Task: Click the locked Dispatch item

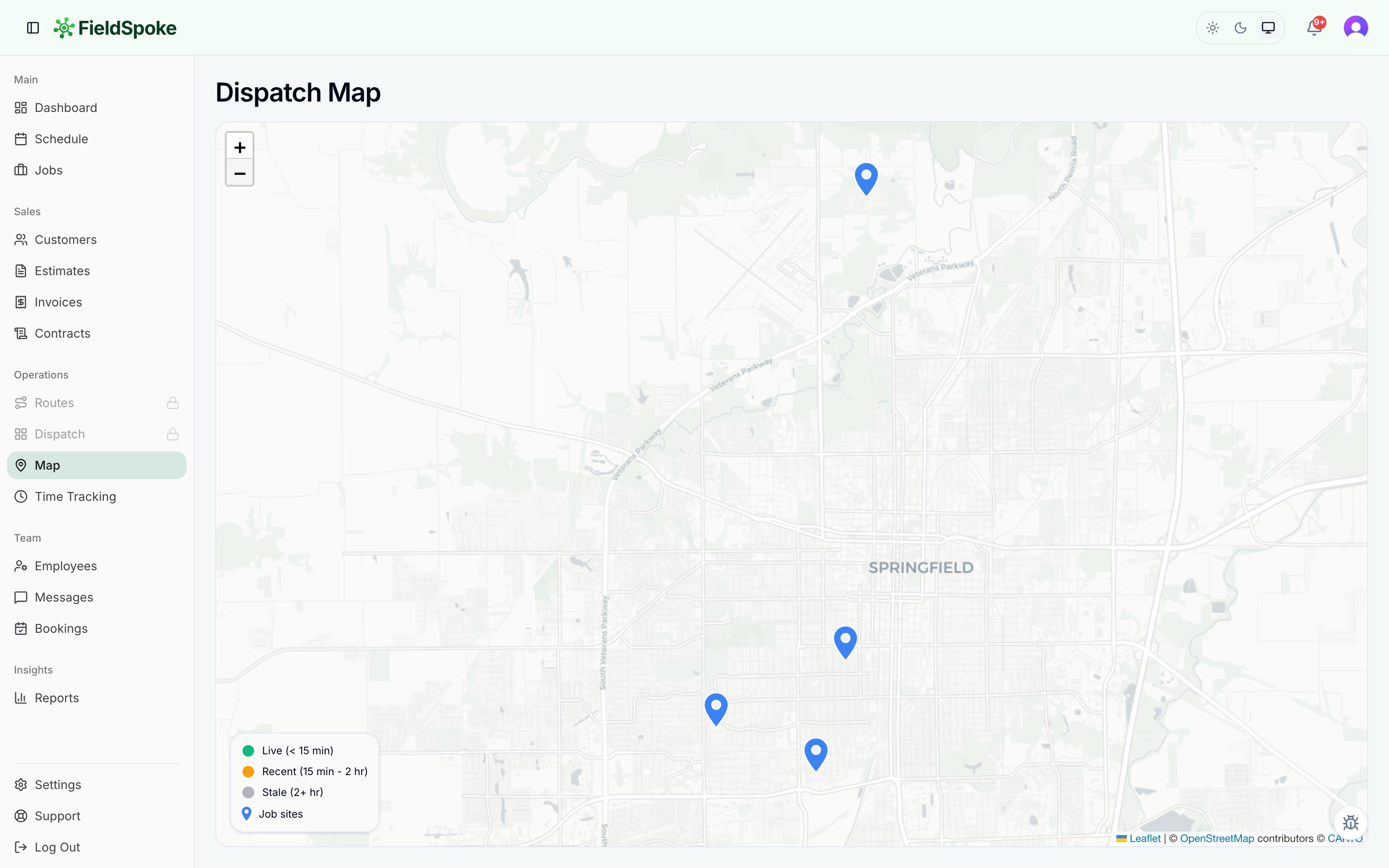Action: coord(96,434)
